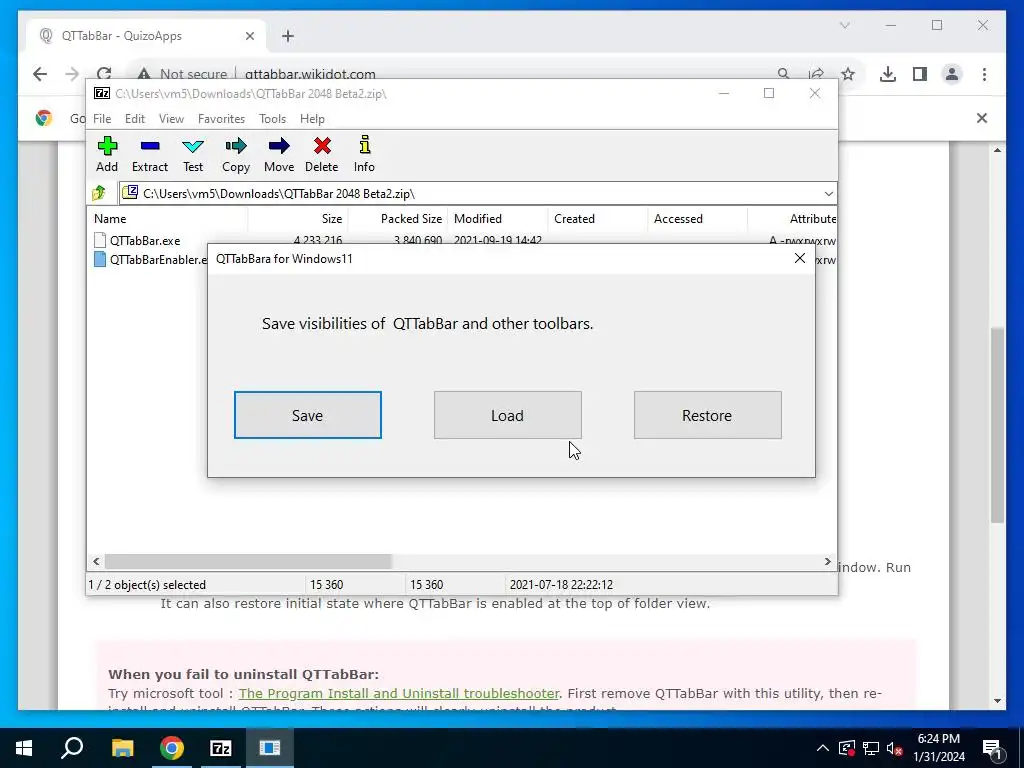Click the Chrome page vertical scrollbar thumb
This screenshot has width=1024, height=768.
click(x=997, y=424)
